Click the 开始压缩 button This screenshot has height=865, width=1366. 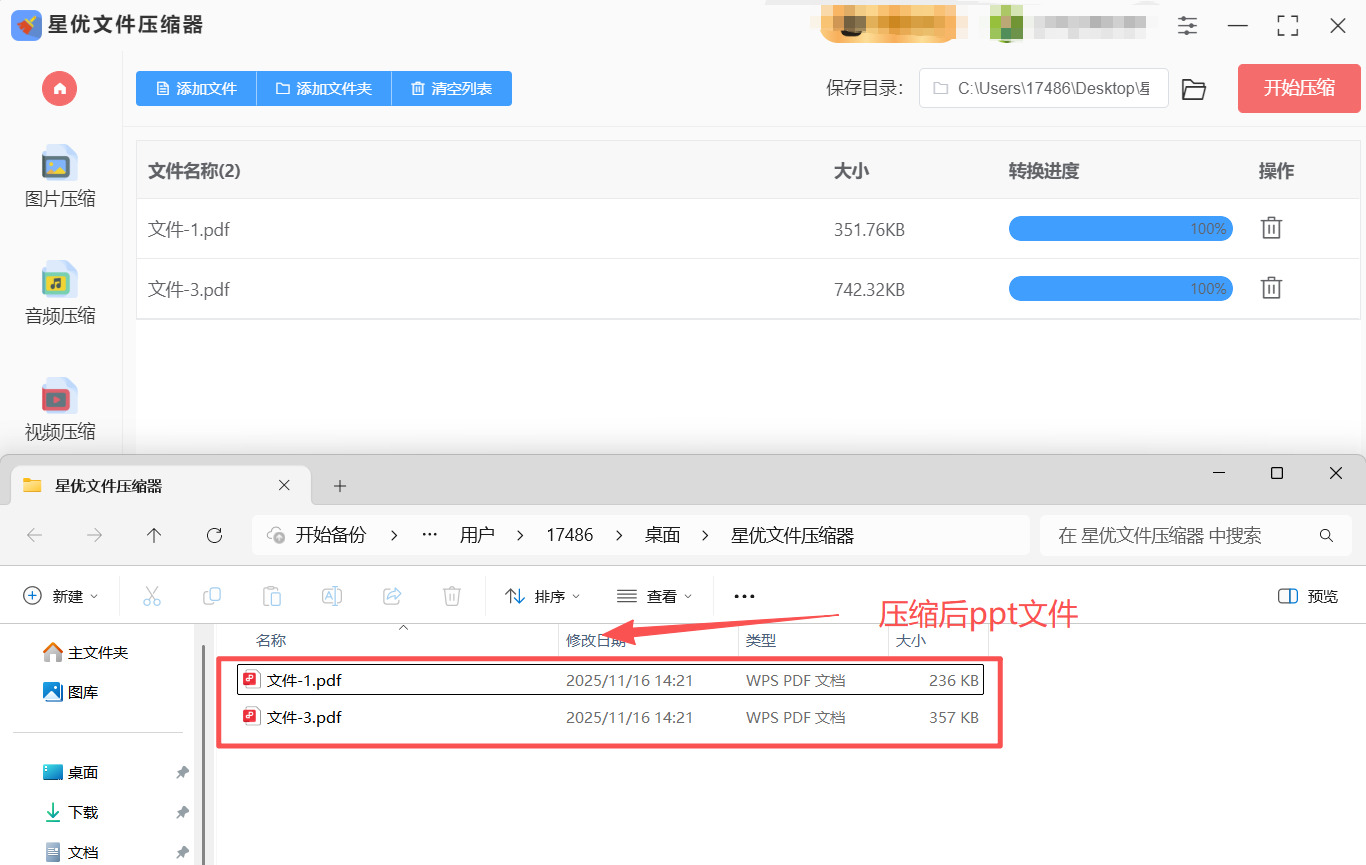pyautogui.click(x=1299, y=88)
